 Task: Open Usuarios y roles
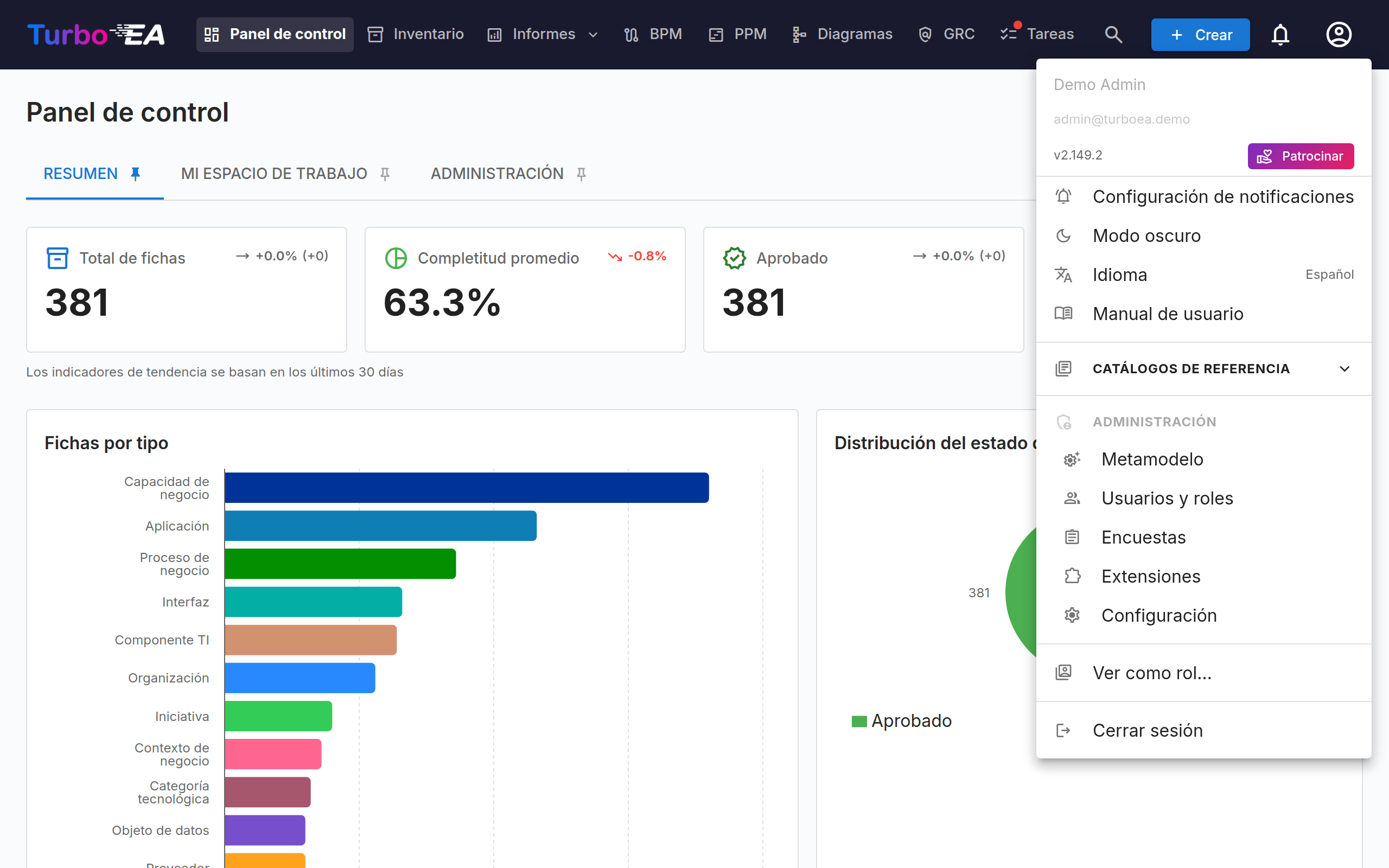[x=1203, y=499]
